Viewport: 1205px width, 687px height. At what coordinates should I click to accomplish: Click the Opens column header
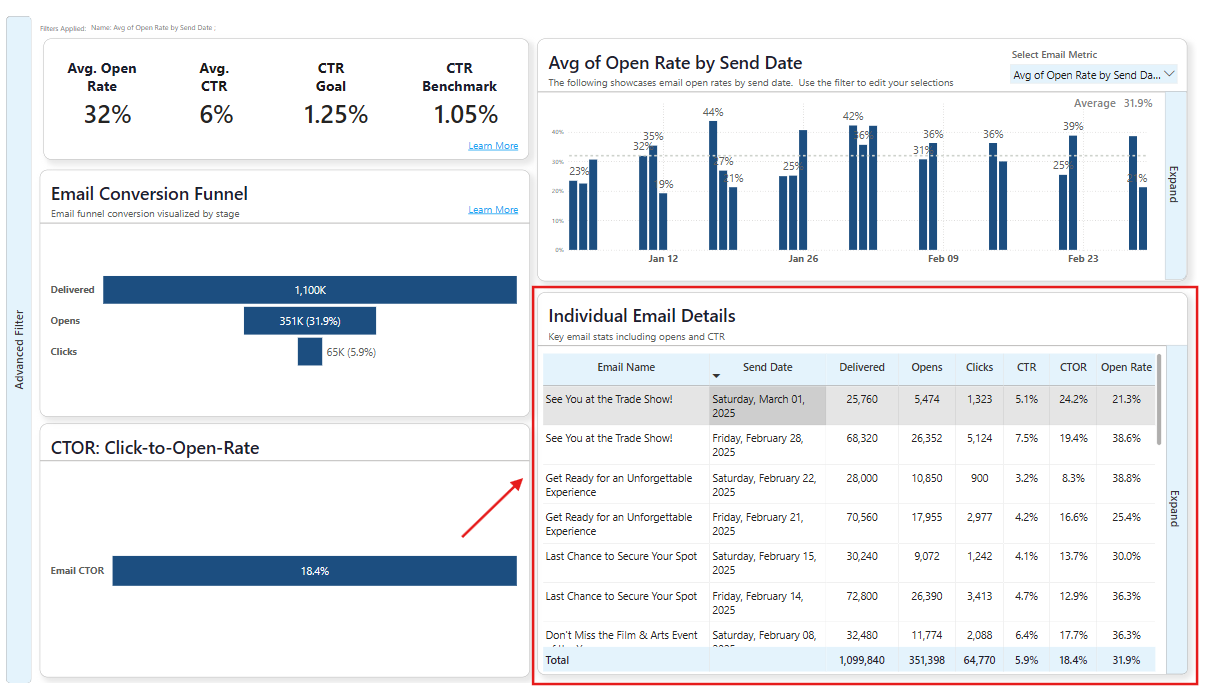tap(927, 367)
